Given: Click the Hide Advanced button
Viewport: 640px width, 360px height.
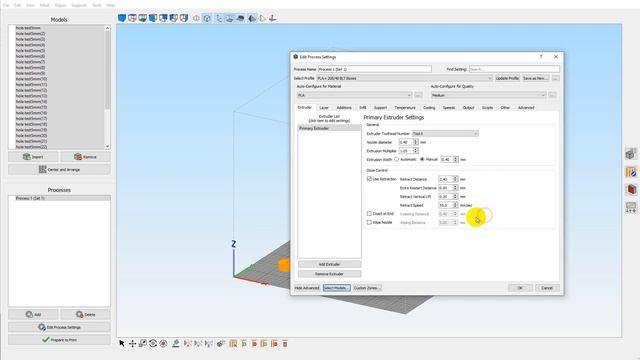Looking at the screenshot, I should point(307,288).
